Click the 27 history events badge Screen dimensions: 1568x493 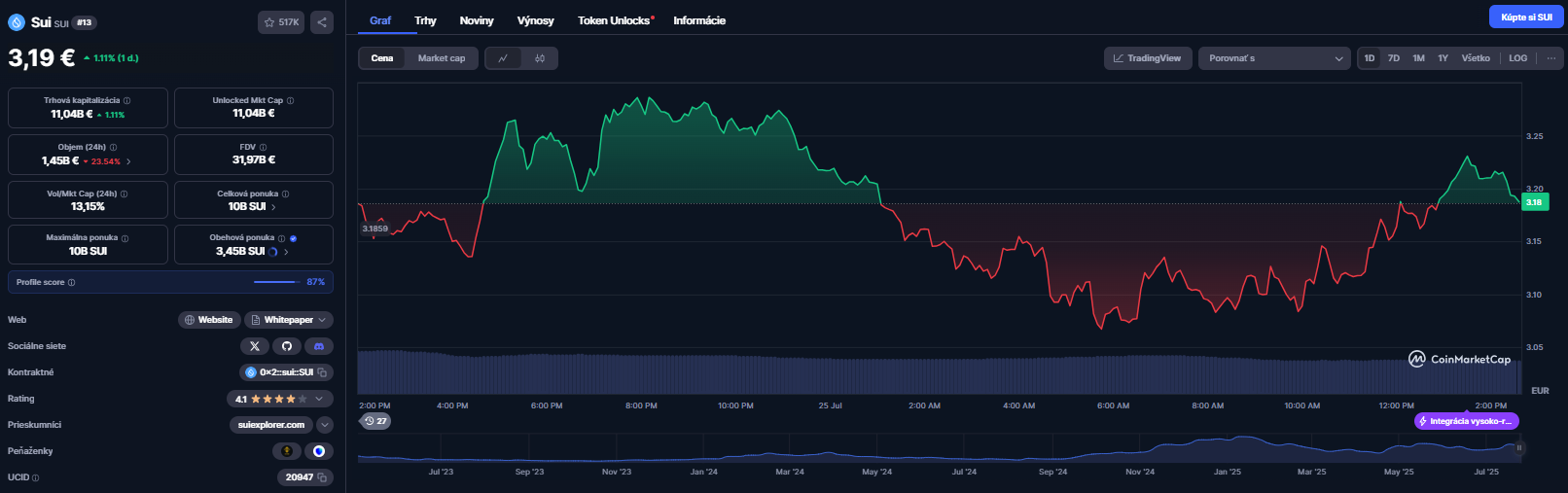pyautogui.click(x=375, y=421)
